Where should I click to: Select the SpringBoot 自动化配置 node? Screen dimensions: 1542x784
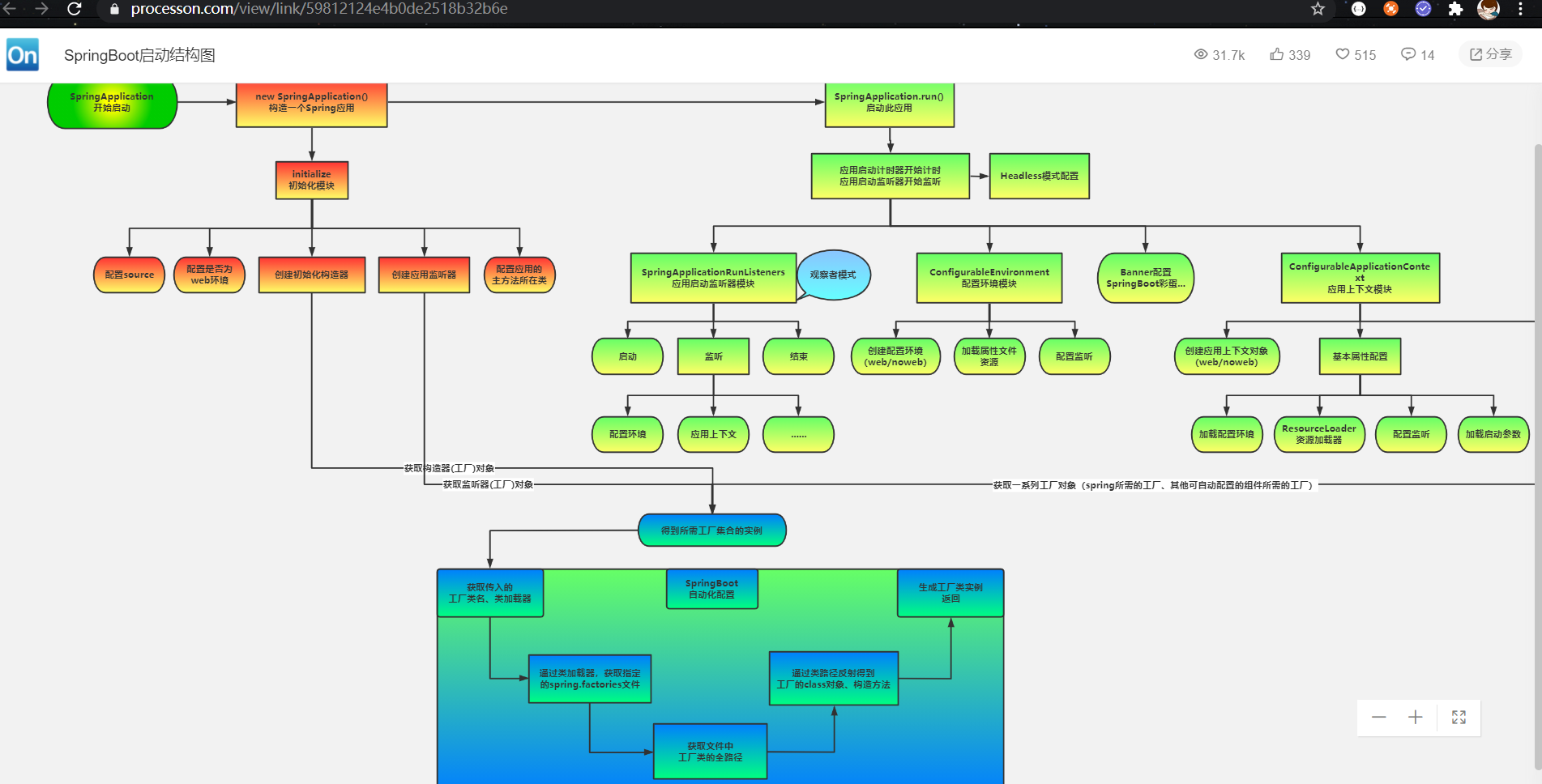coord(712,589)
